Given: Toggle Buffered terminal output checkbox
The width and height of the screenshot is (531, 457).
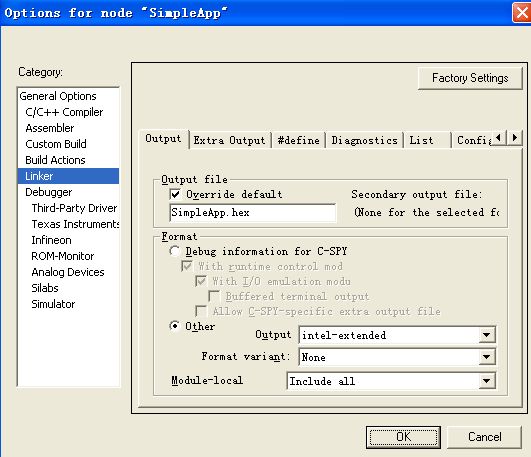Looking at the screenshot, I should 214,296.
